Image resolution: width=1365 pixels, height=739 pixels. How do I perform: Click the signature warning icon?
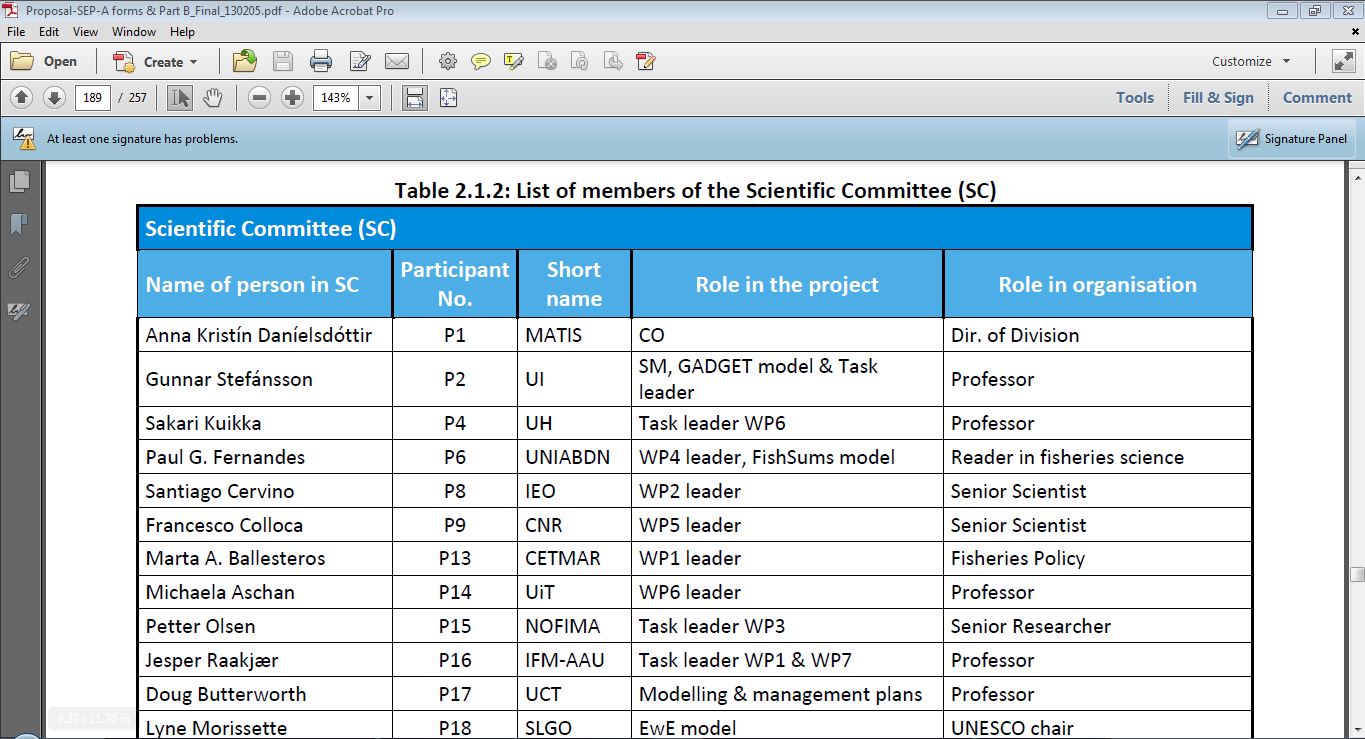coord(23,139)
